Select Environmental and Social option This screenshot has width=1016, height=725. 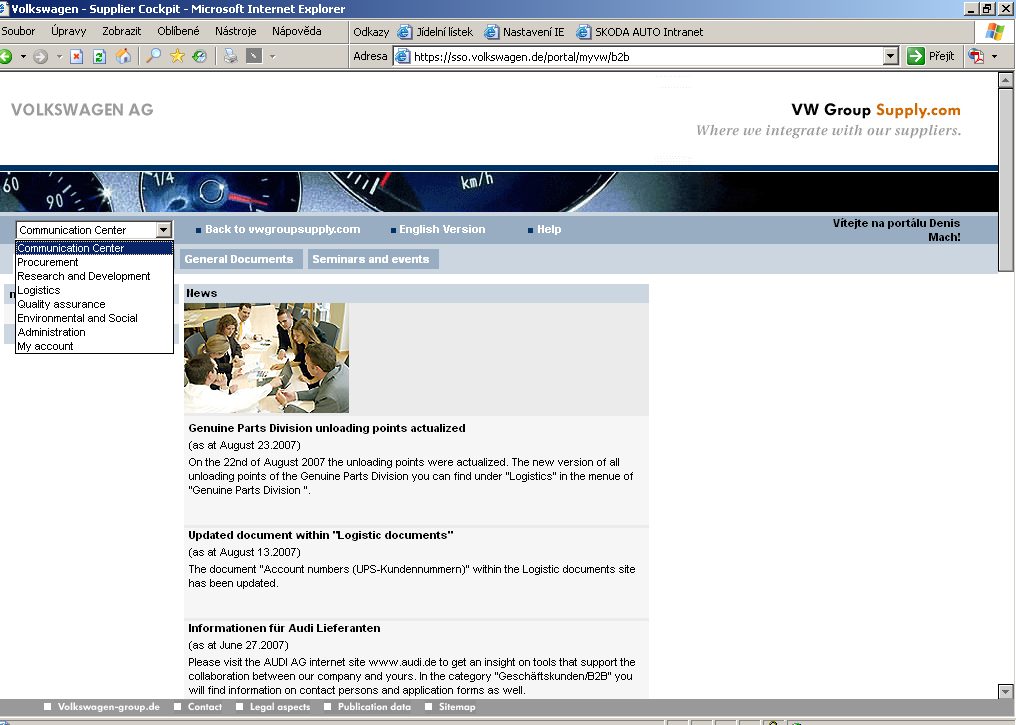pyautogui.click(x=95, y=318)
